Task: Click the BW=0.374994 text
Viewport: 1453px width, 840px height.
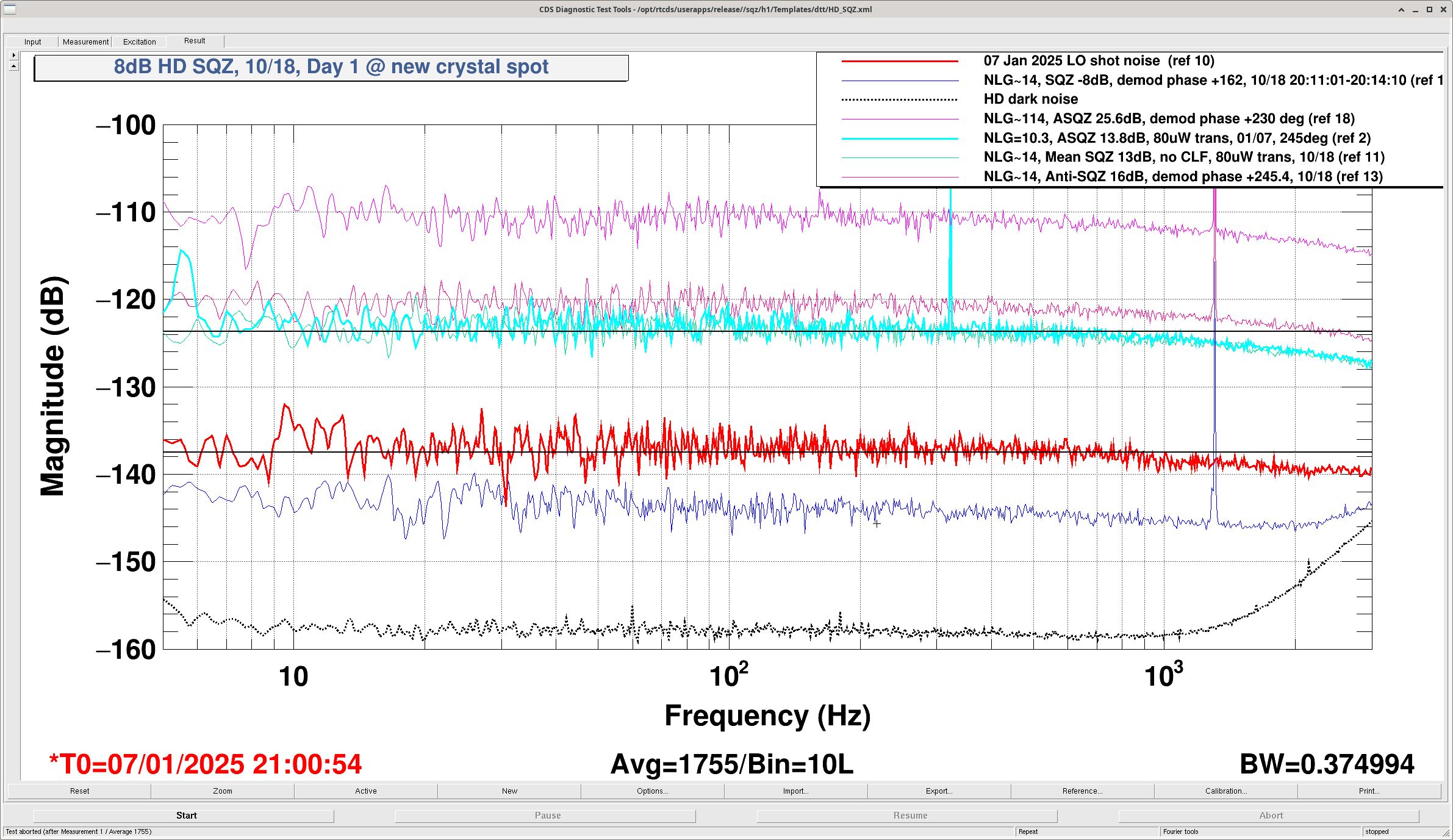Action: [x=1327, y=764]
